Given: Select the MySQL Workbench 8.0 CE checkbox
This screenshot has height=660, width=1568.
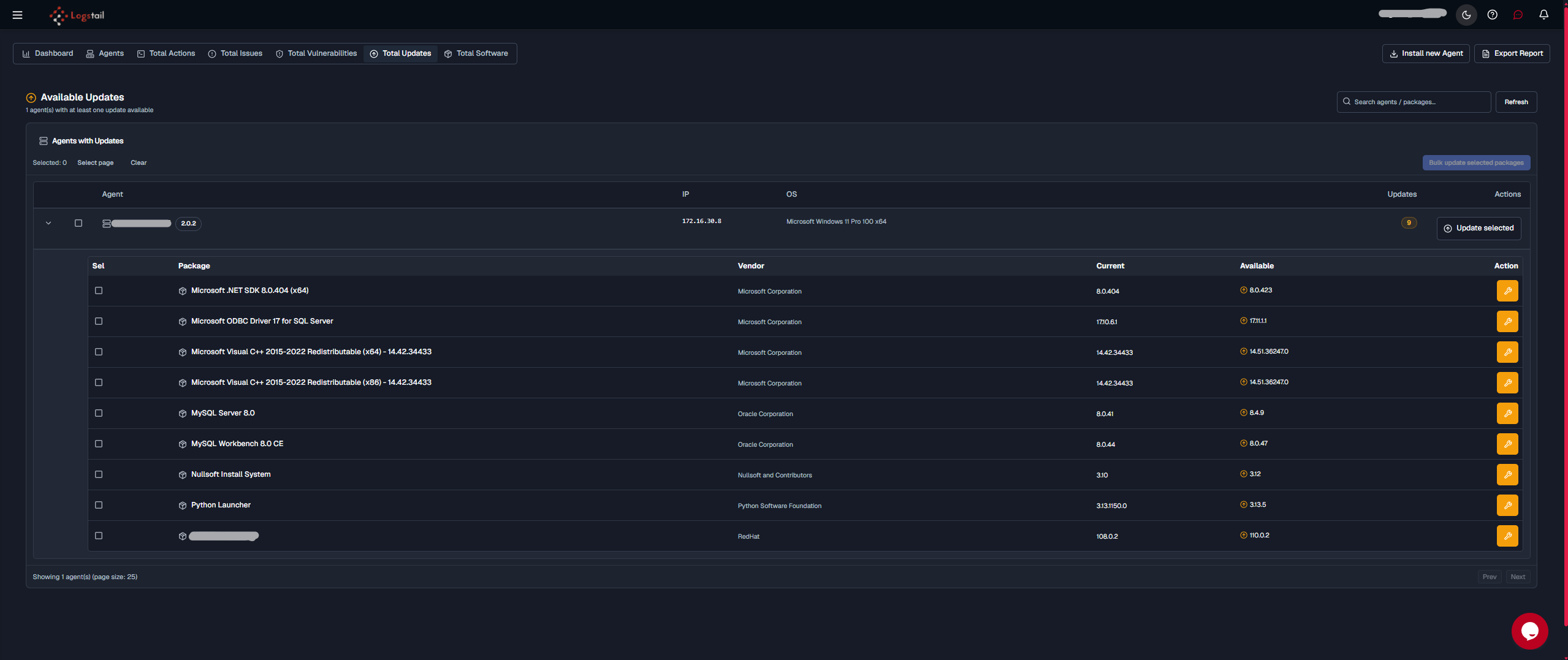Looking at the screenshot, I should pos(99,444).
